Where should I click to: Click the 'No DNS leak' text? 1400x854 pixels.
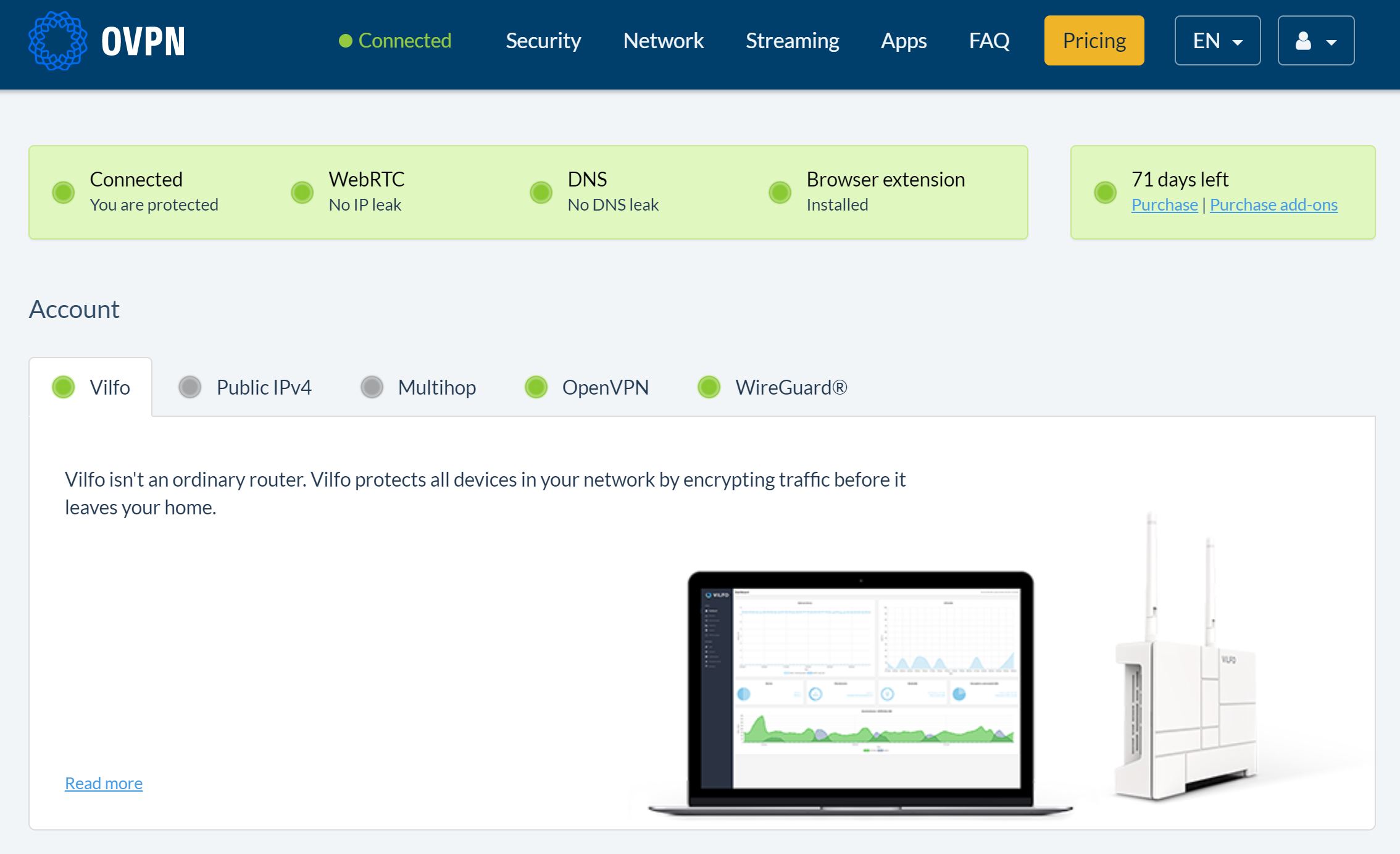click(613, 204)
